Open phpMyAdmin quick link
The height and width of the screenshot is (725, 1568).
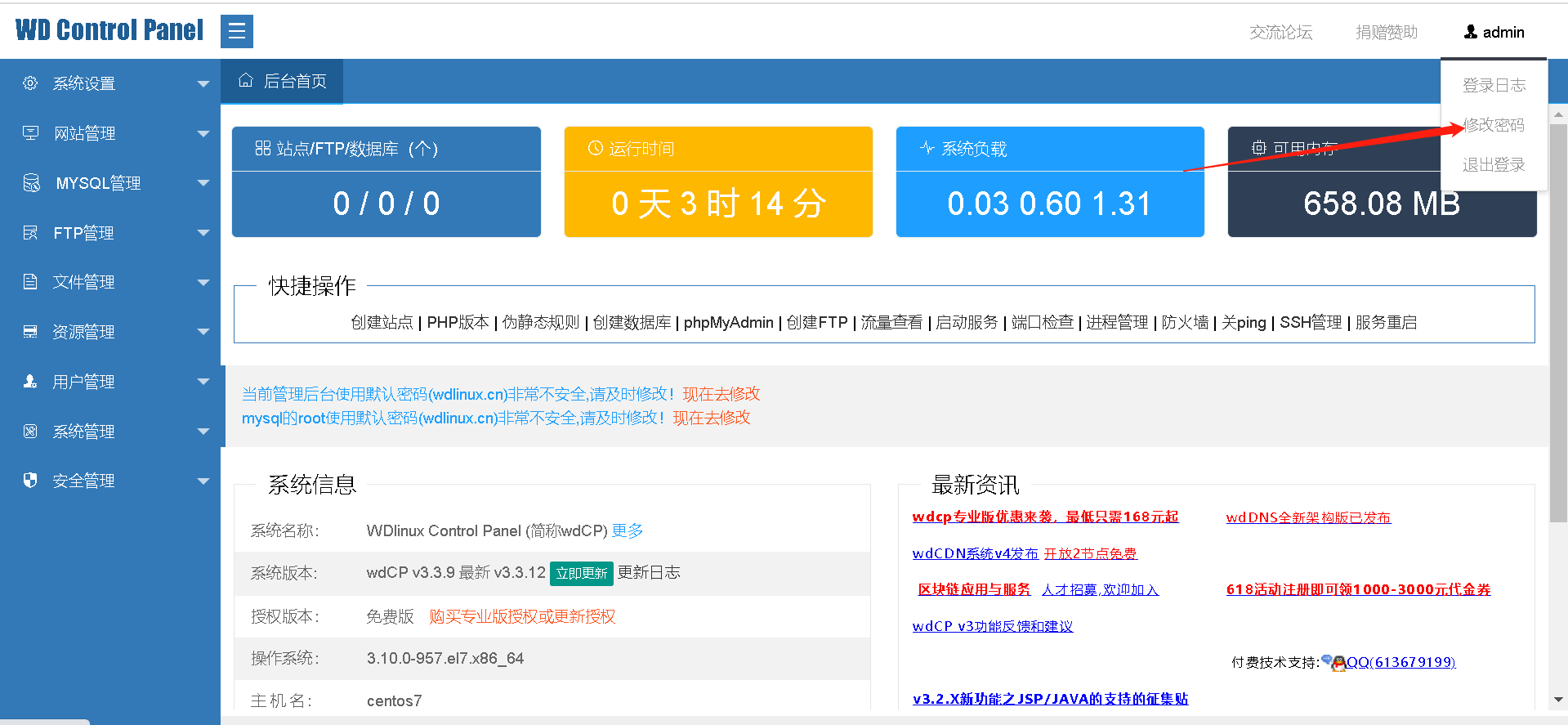(x=728, y=322)
